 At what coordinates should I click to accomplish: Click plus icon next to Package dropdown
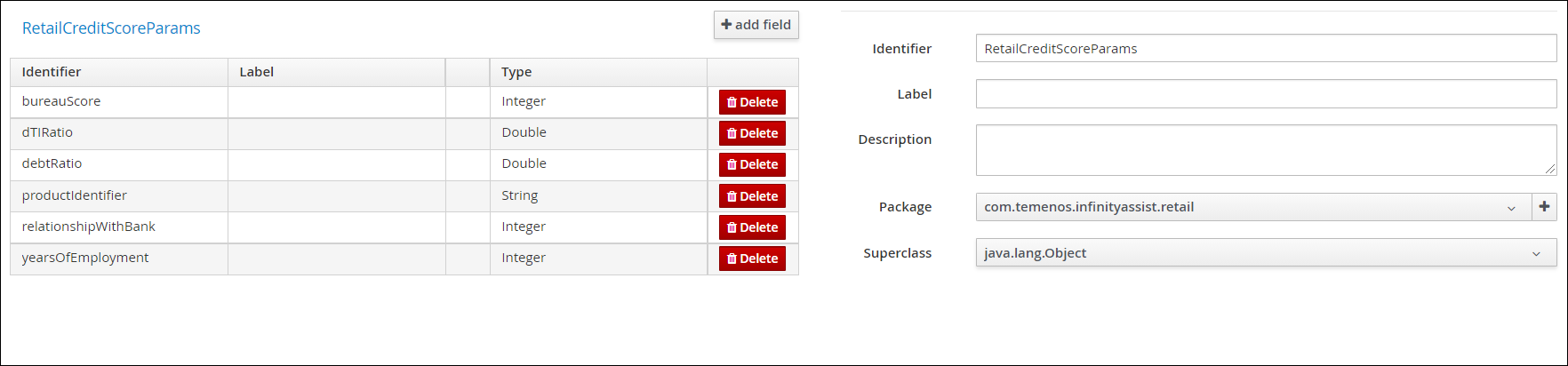[x=1545, y=207]
